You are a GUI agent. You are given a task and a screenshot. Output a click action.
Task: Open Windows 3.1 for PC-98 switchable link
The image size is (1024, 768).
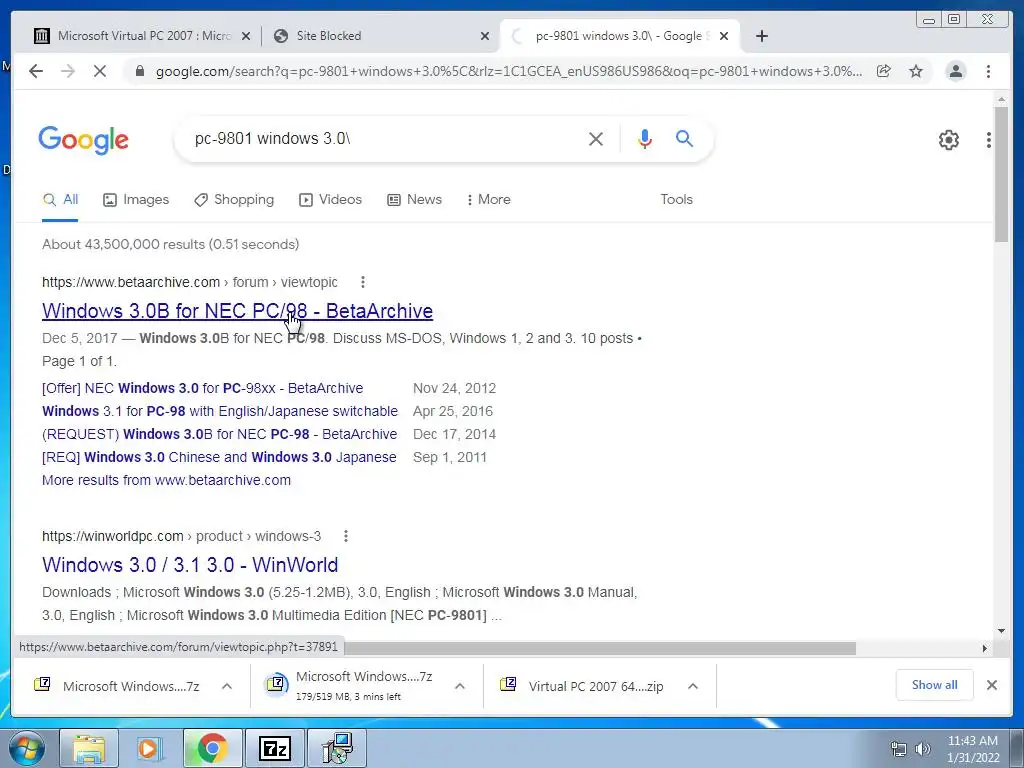click(219, 411)
